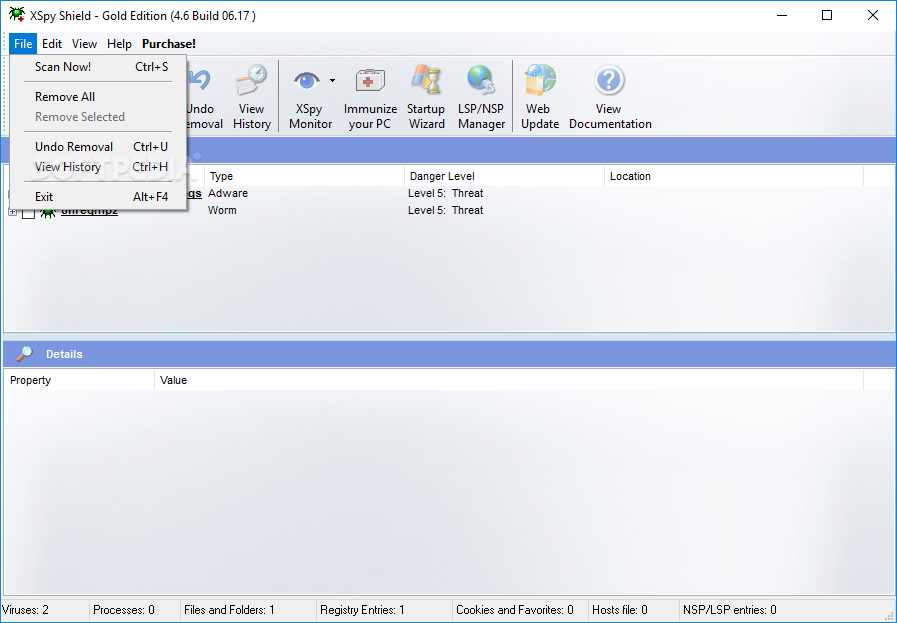The image size is (897, 623).
Task: Click the Purchase! menu item
Action: point(169,43)
